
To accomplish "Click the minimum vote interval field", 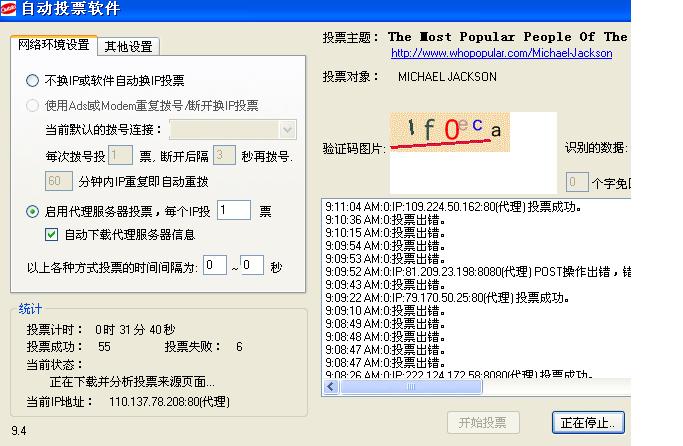I will point(214,265).
